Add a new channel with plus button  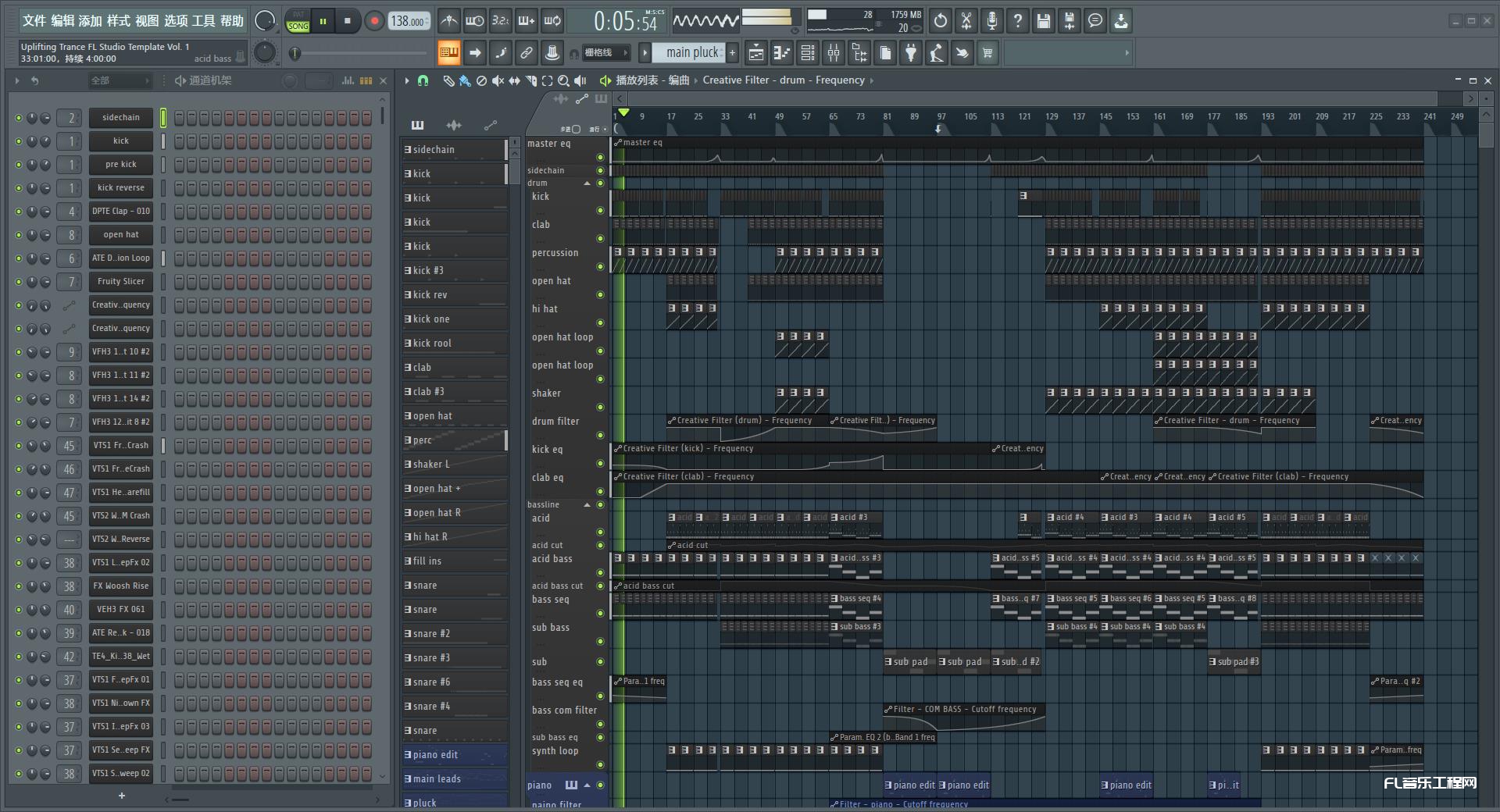coord(122,796)
